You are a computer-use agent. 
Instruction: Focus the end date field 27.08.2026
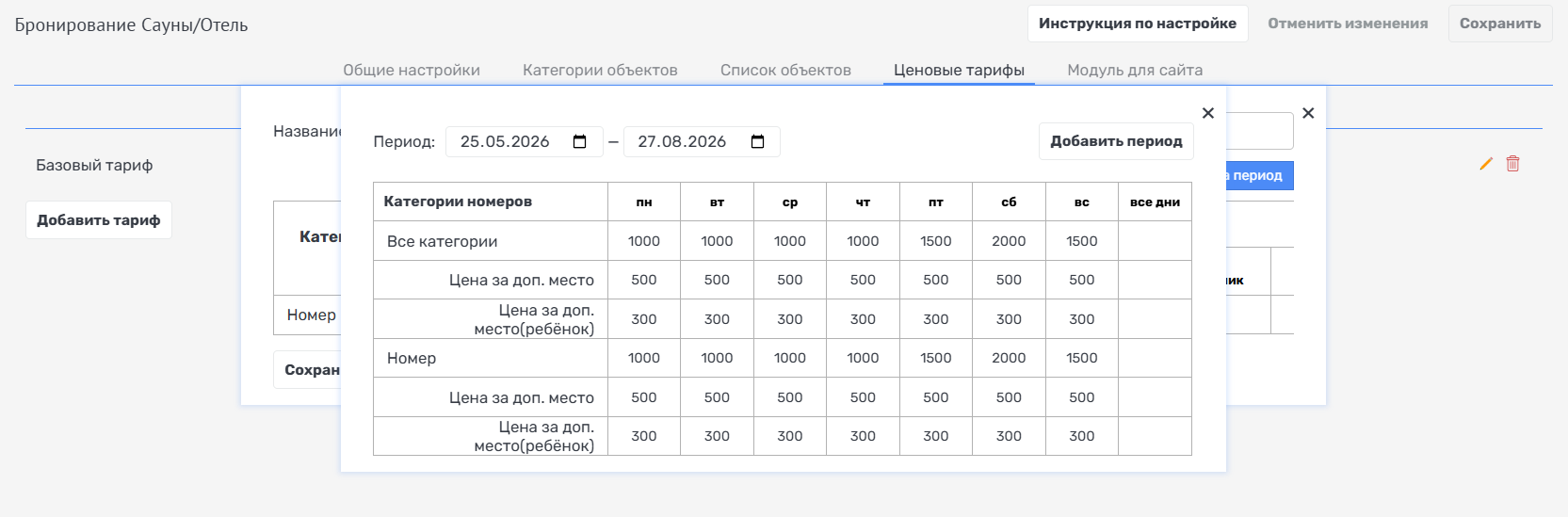click(702, 141)
